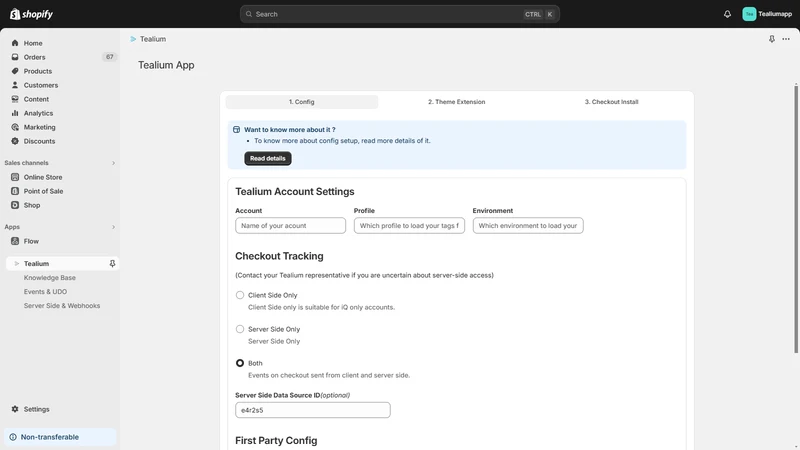This screenshot has width=800, height=450.
Task: Select Server Side Only radio button
Action: [x=240, y=329]
